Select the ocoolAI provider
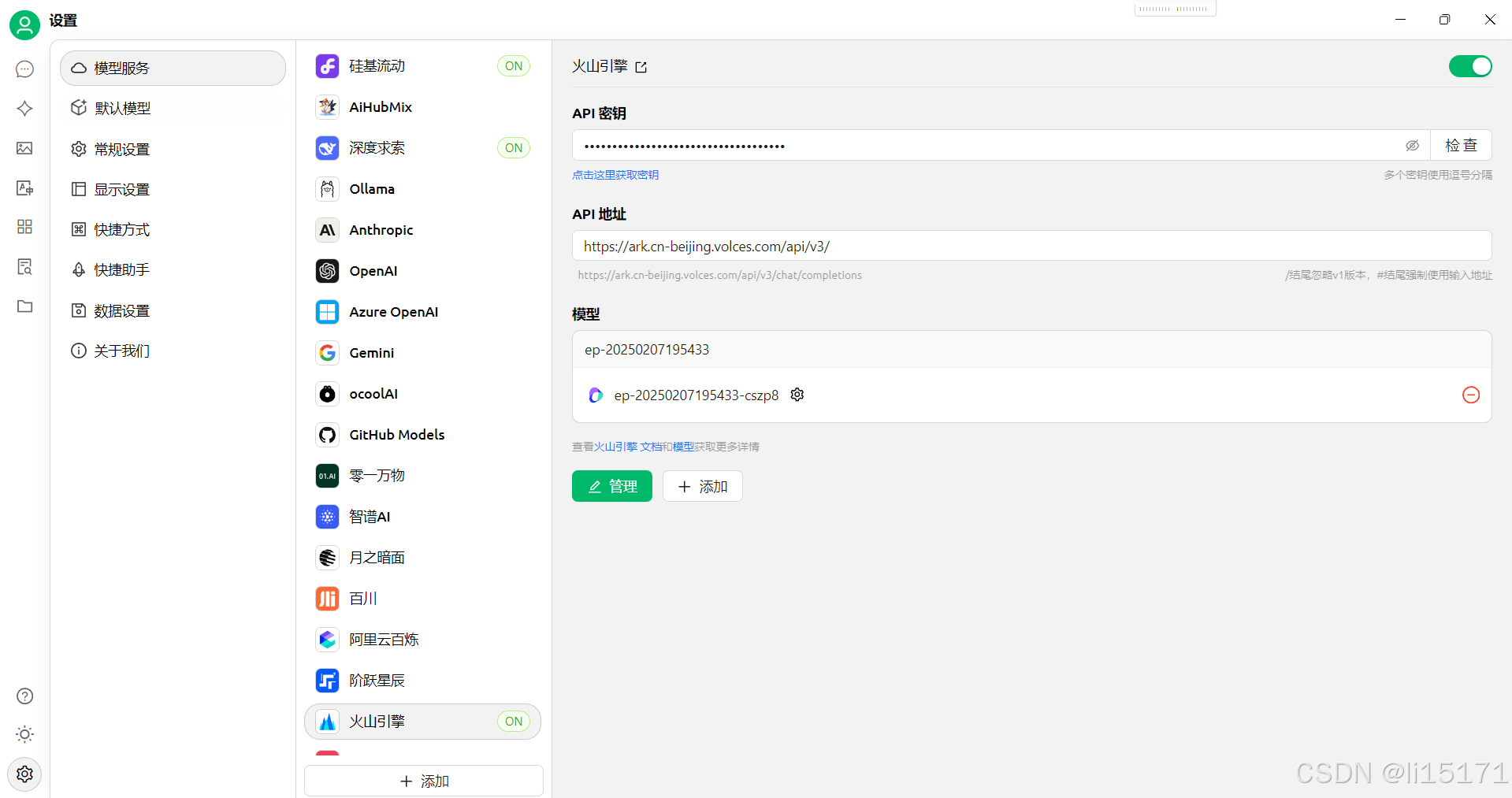This screenshot has height=798, width=1512. [x=422, y=394]
